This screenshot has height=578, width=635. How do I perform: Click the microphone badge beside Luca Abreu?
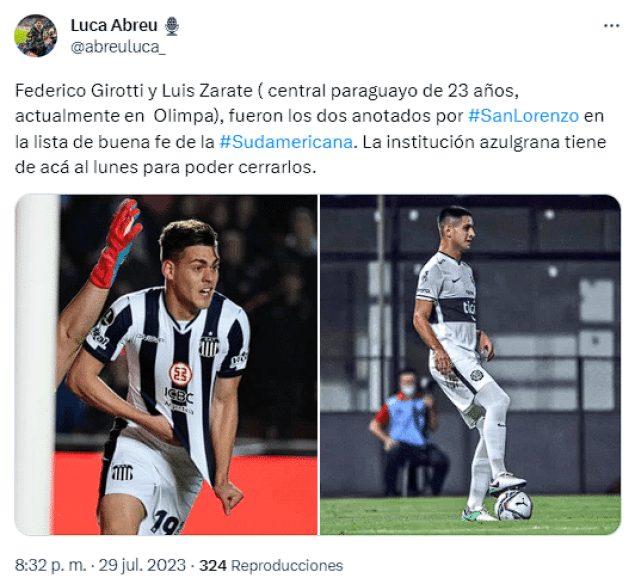[172, 26]
